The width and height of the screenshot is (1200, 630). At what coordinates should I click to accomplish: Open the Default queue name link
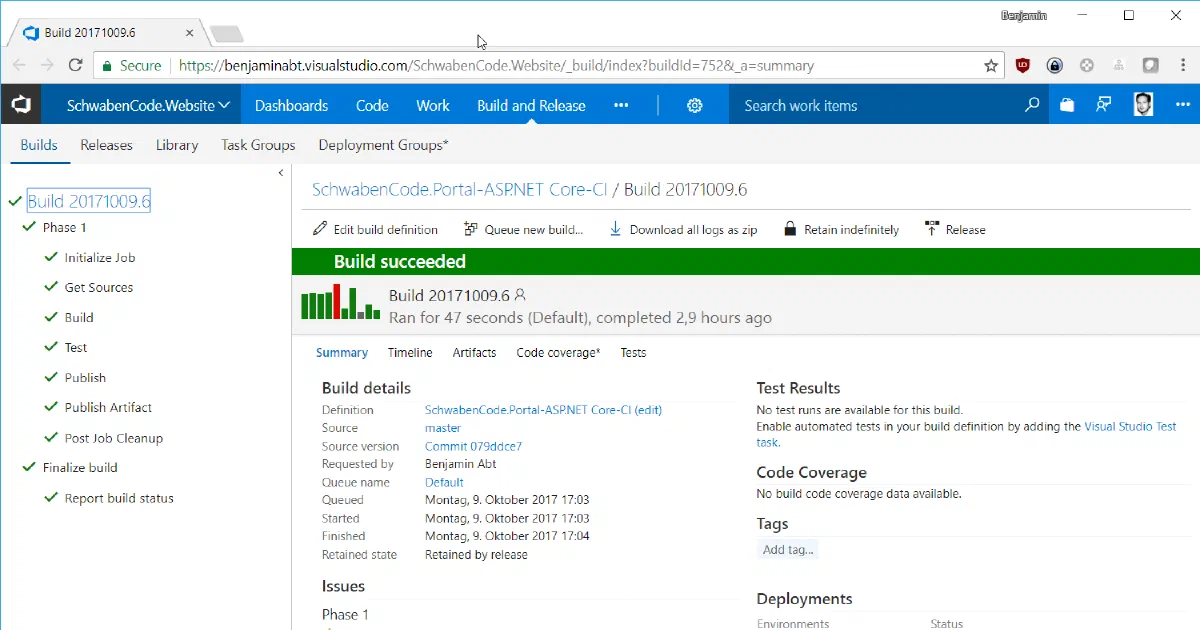tap(444, 482)
